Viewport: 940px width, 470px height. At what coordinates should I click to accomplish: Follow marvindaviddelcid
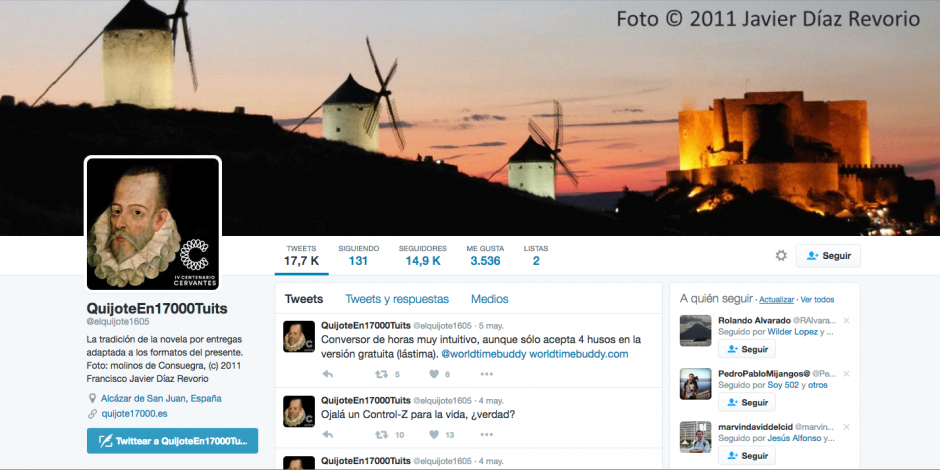747,456
